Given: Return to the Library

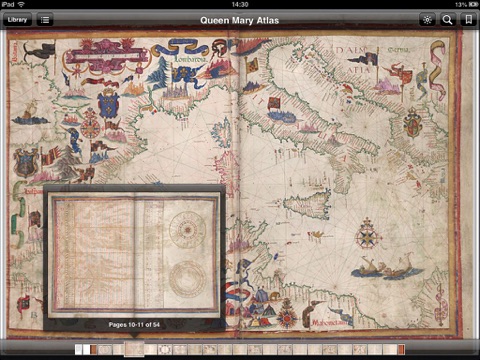Looking at the screenshot, I should 17,20.
